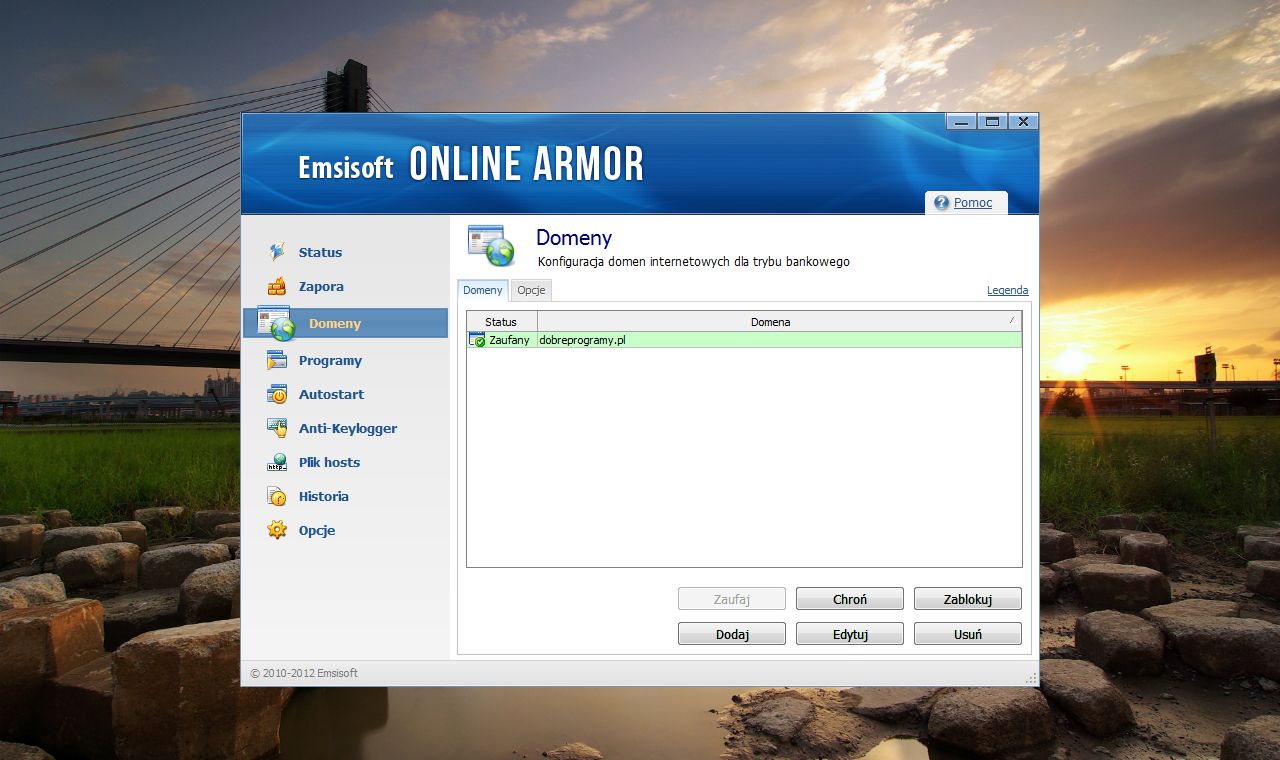This screenshot has height=760, width=1280.
Task: Click the trusted status icon for dobreprogramy.pl
Action: pos(477,340)
